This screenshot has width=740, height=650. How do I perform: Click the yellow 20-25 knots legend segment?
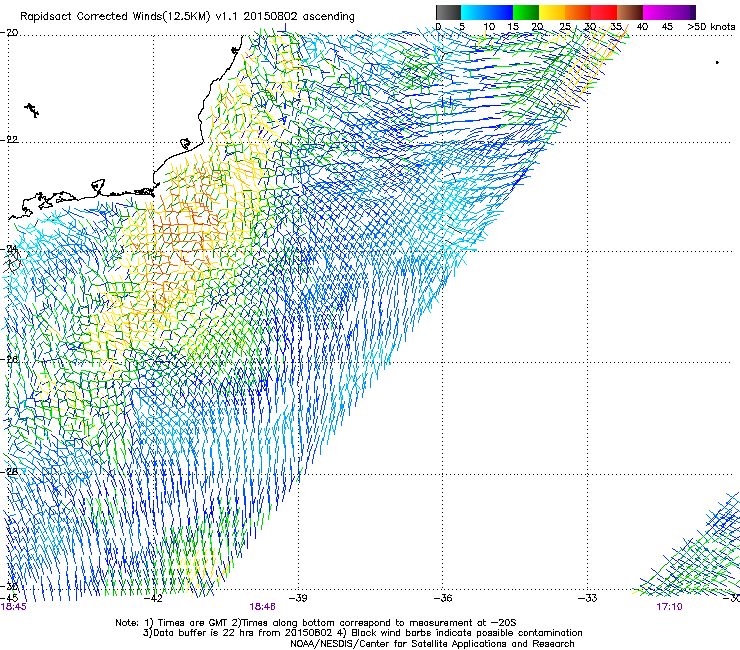(552, 12)
